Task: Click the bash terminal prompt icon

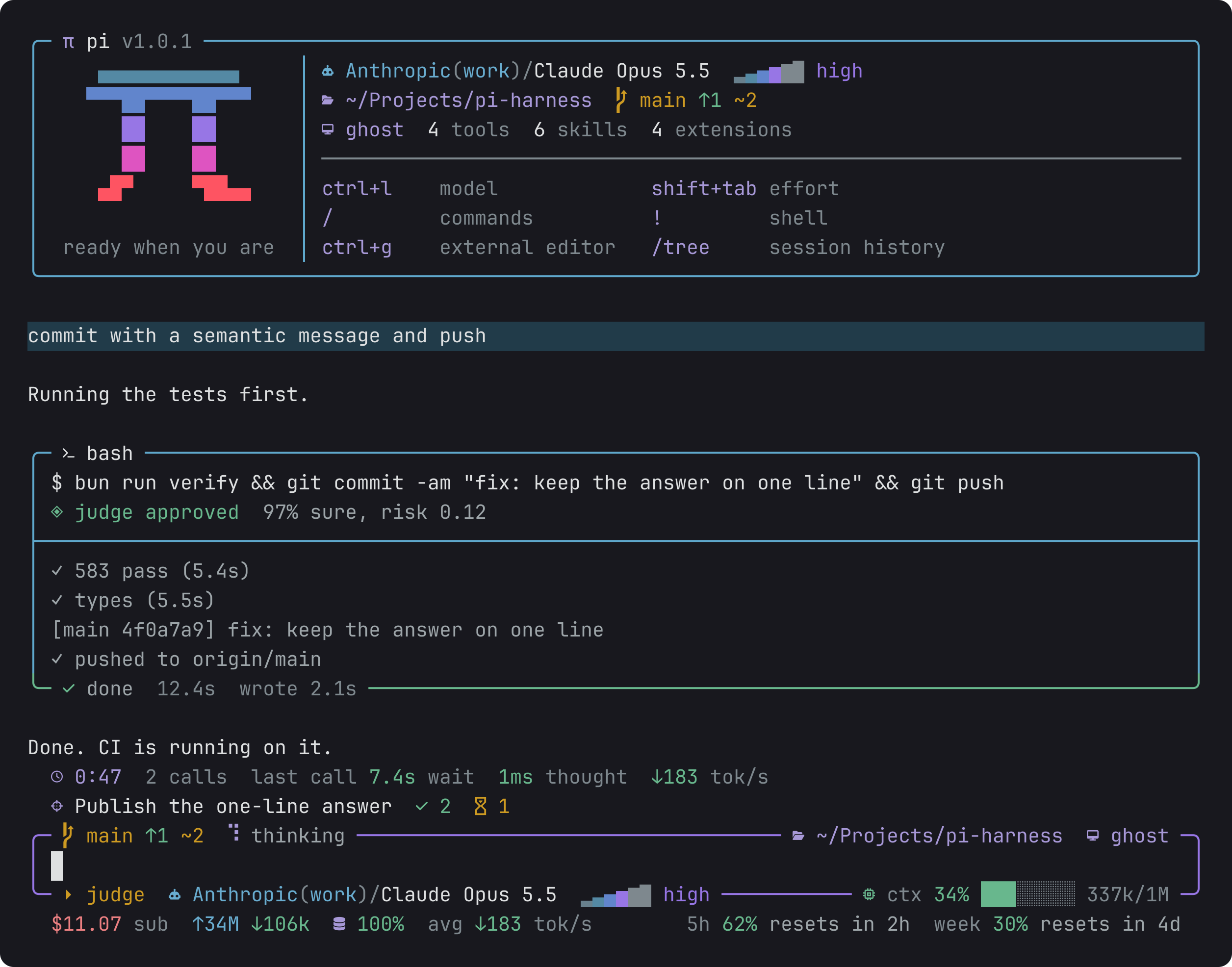Action: coord(69,454)
